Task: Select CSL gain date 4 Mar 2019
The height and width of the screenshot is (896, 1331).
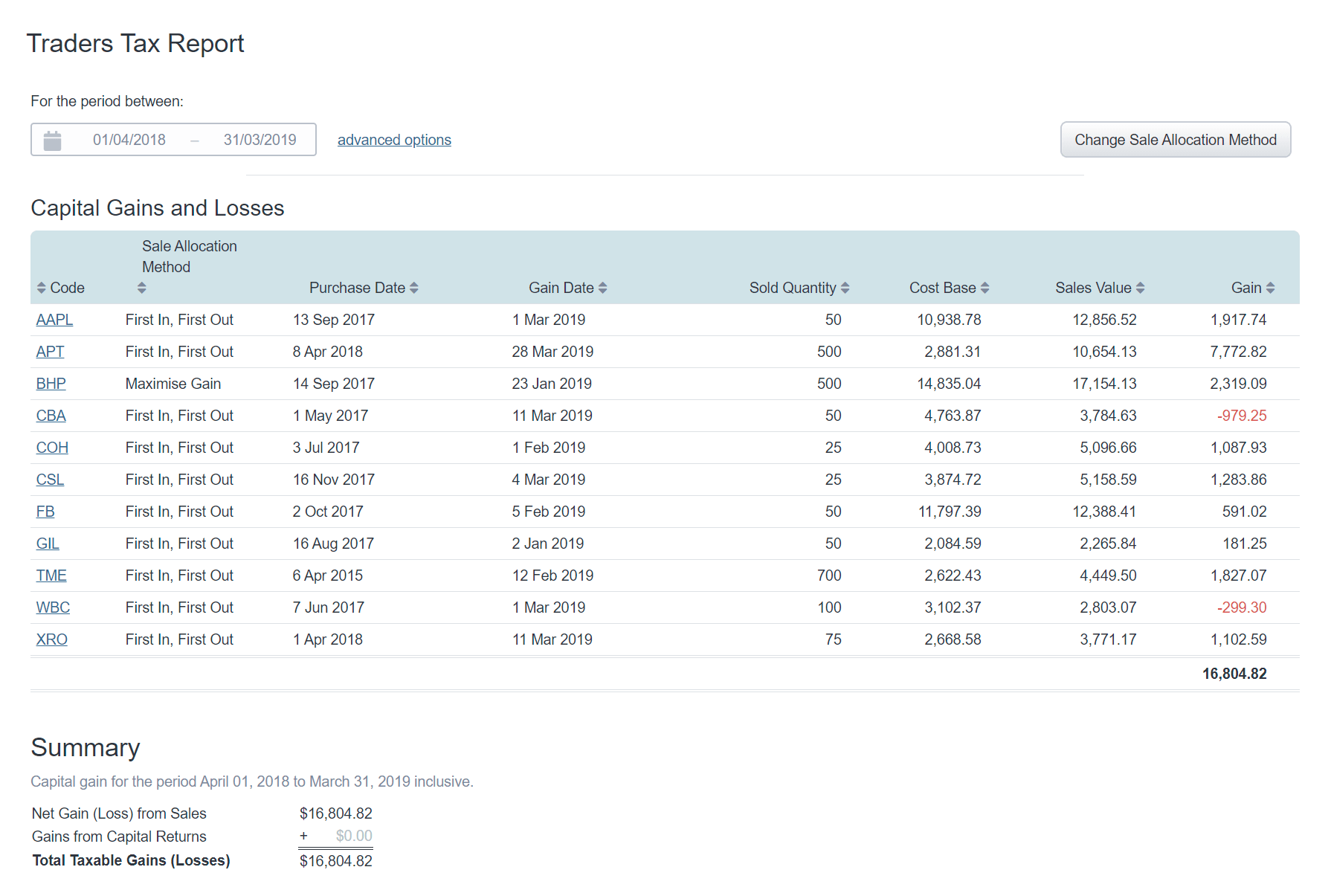Action: point(549,480)
